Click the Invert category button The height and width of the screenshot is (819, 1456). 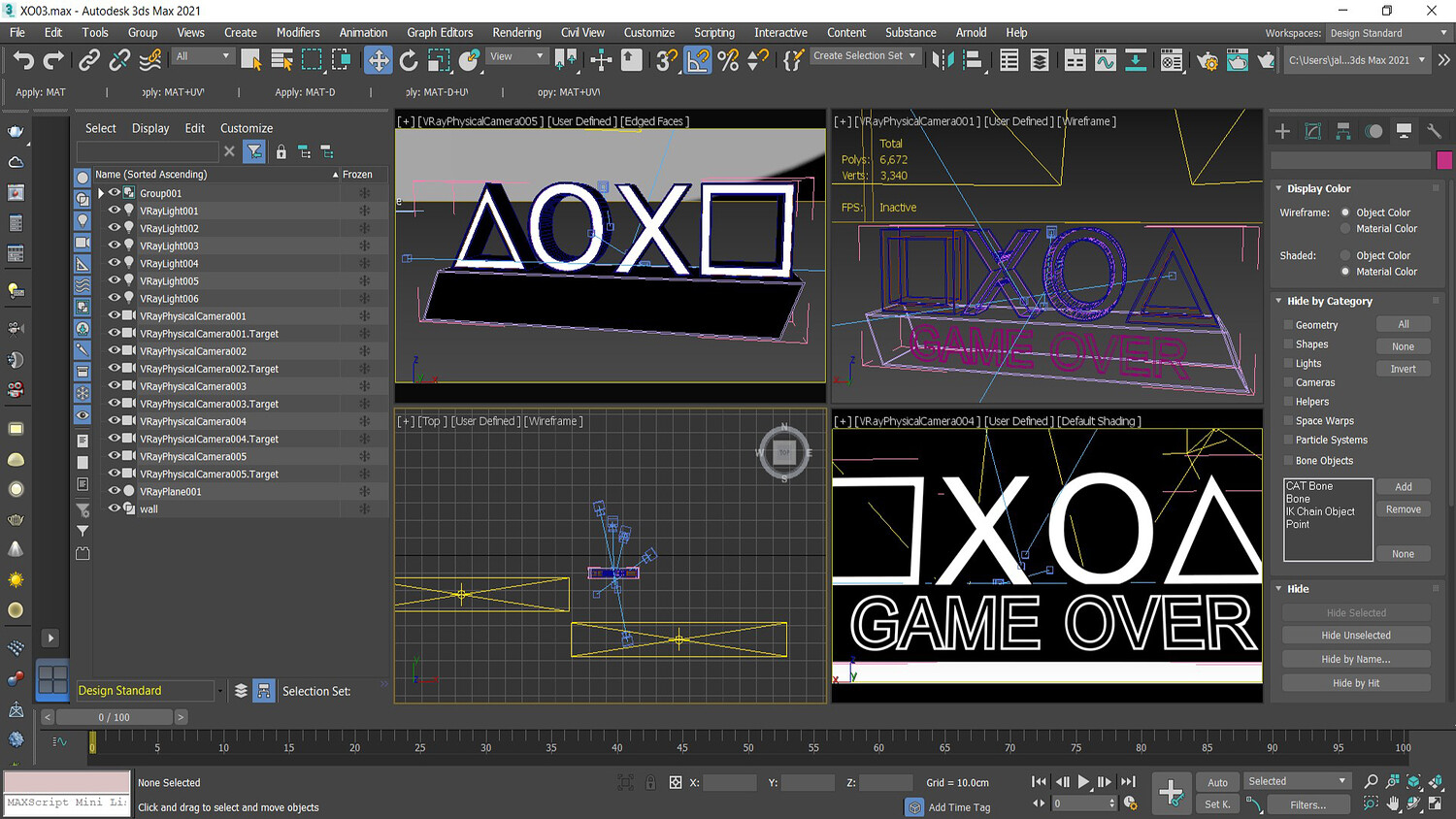click(x=1403, y=369)
